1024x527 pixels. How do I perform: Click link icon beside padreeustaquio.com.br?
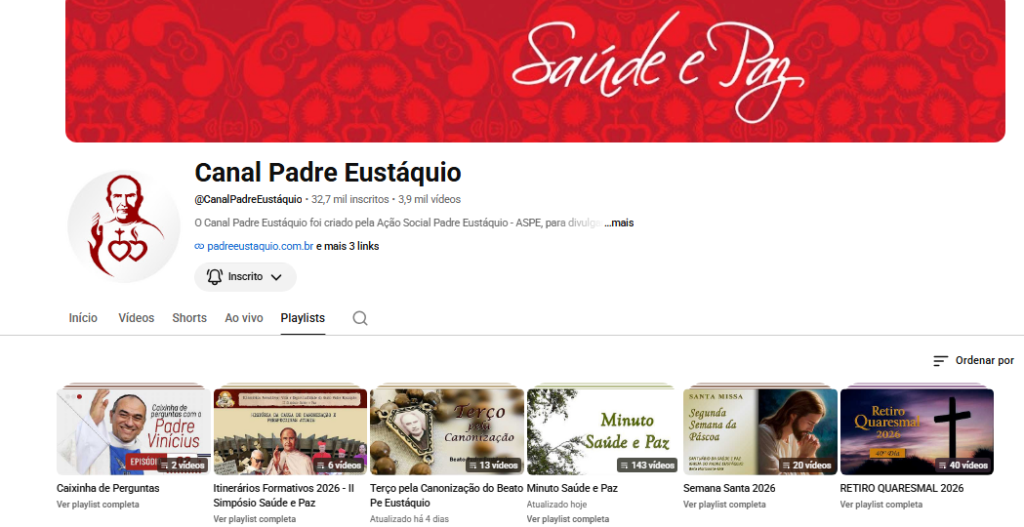(199, 246)
